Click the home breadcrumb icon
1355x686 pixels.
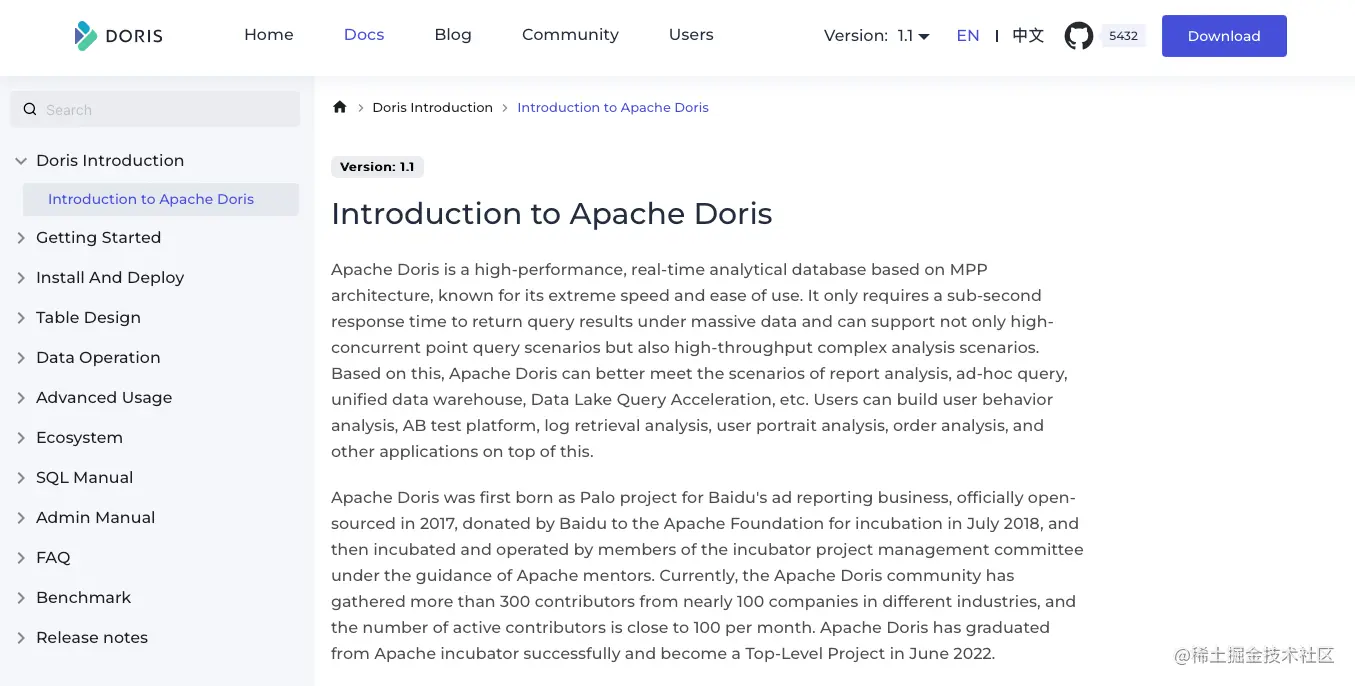click(340, 107)
